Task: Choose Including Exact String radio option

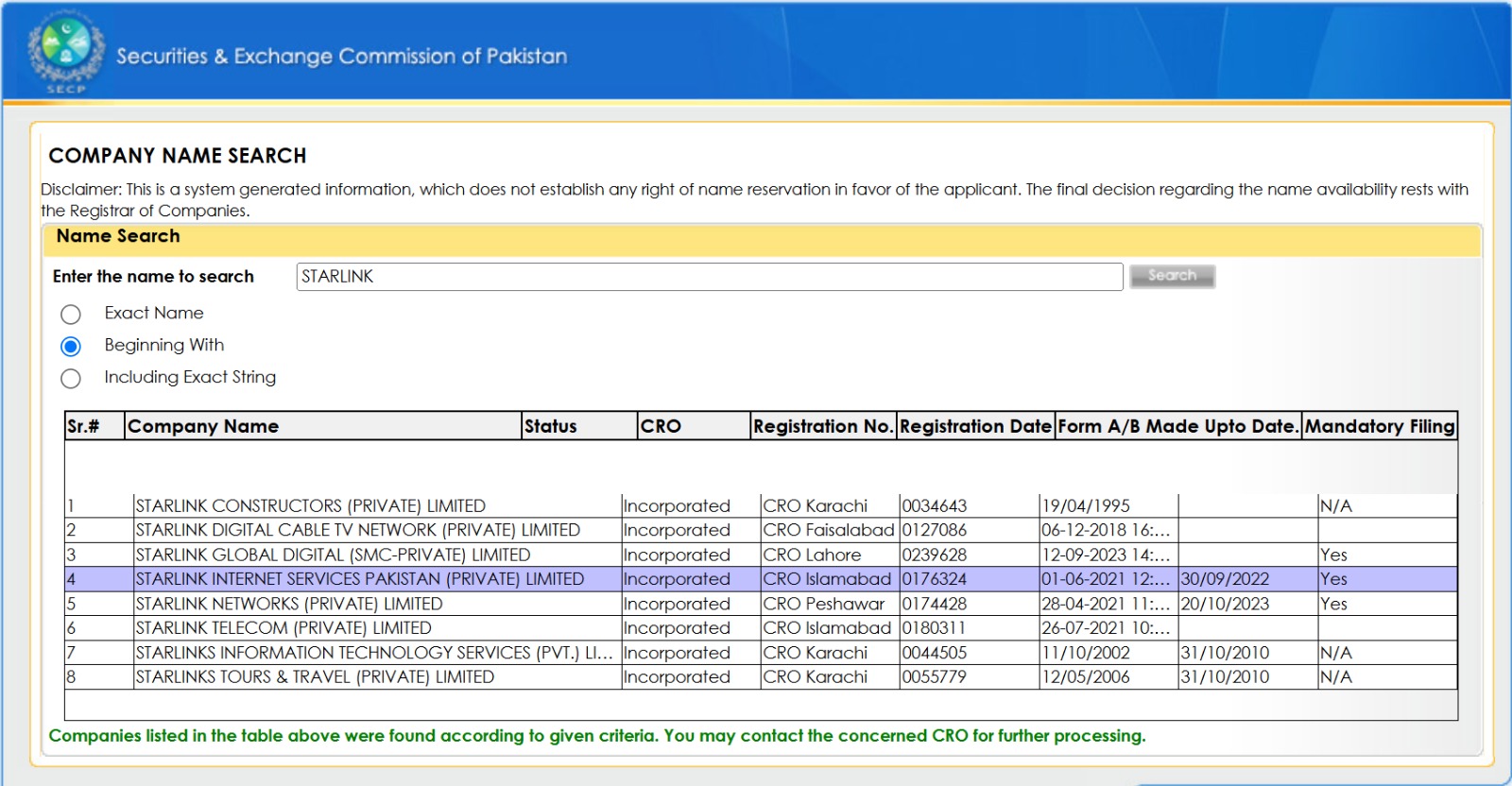Action: point(71,378)
